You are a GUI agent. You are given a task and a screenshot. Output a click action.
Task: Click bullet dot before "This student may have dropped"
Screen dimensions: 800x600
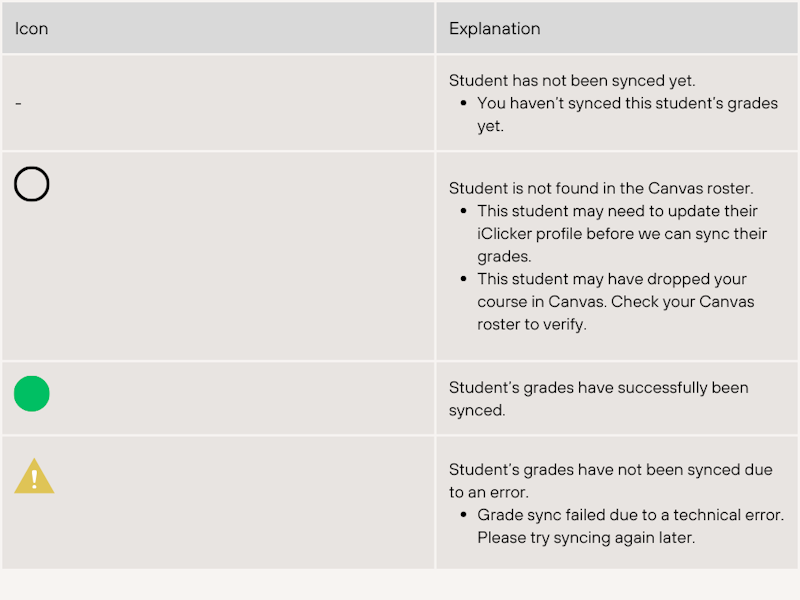[x=464, y=280]
